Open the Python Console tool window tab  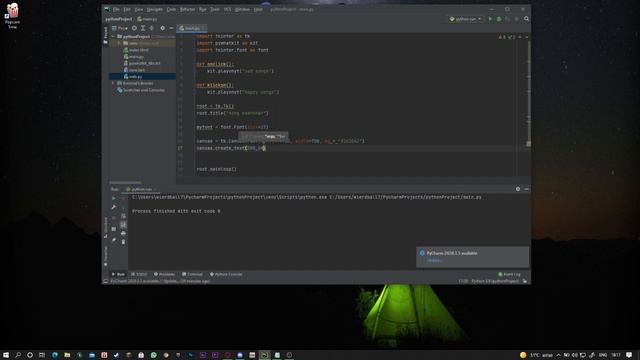click(x=226, y=274)
